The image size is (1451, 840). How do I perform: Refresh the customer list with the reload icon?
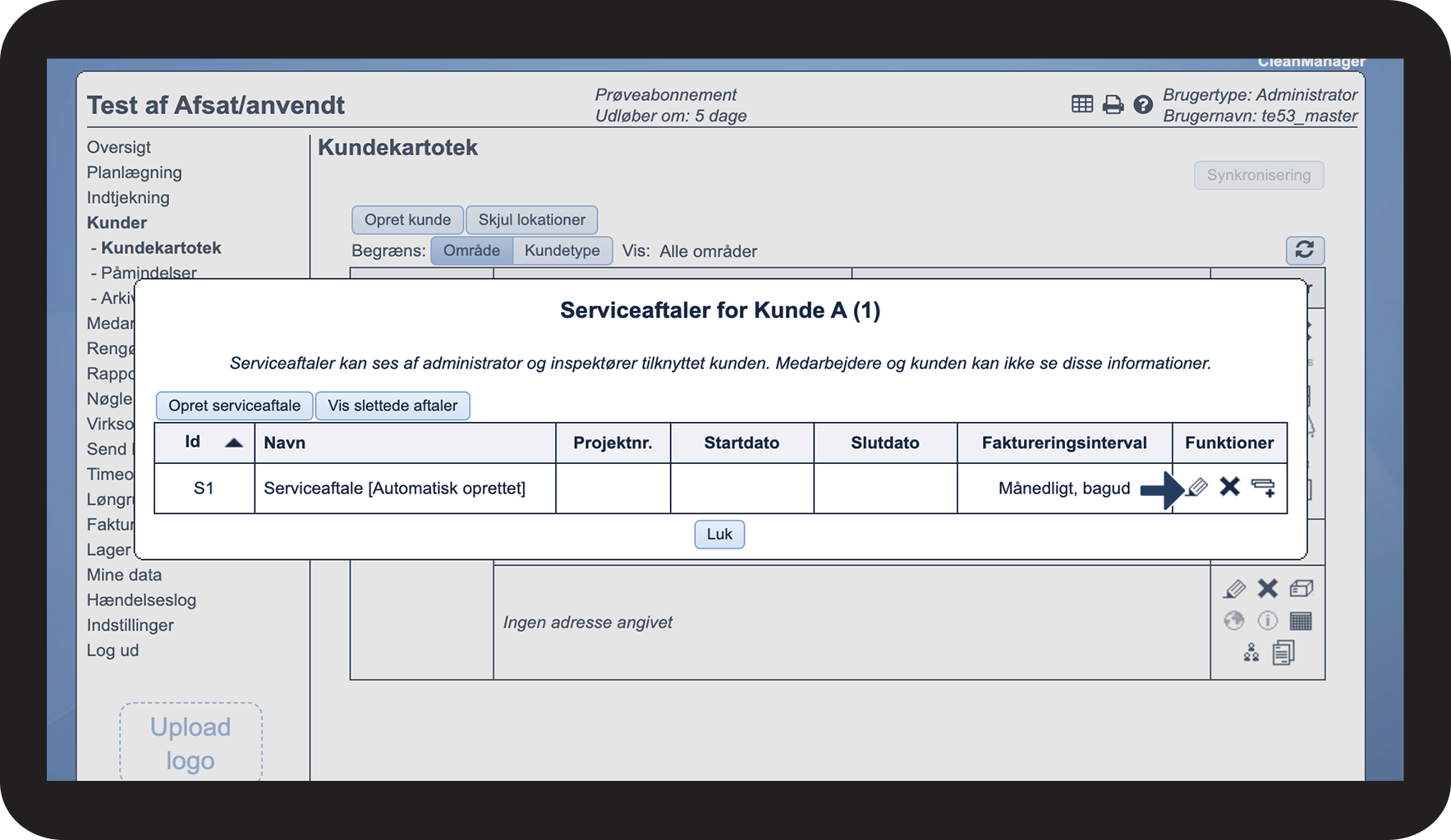[x=1304, y=250]
